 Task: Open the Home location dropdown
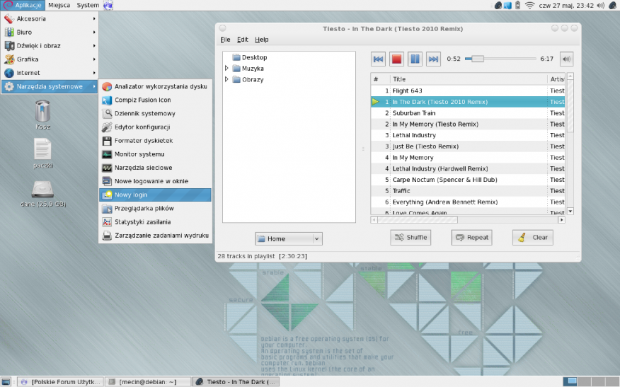[x=289, y=239]
